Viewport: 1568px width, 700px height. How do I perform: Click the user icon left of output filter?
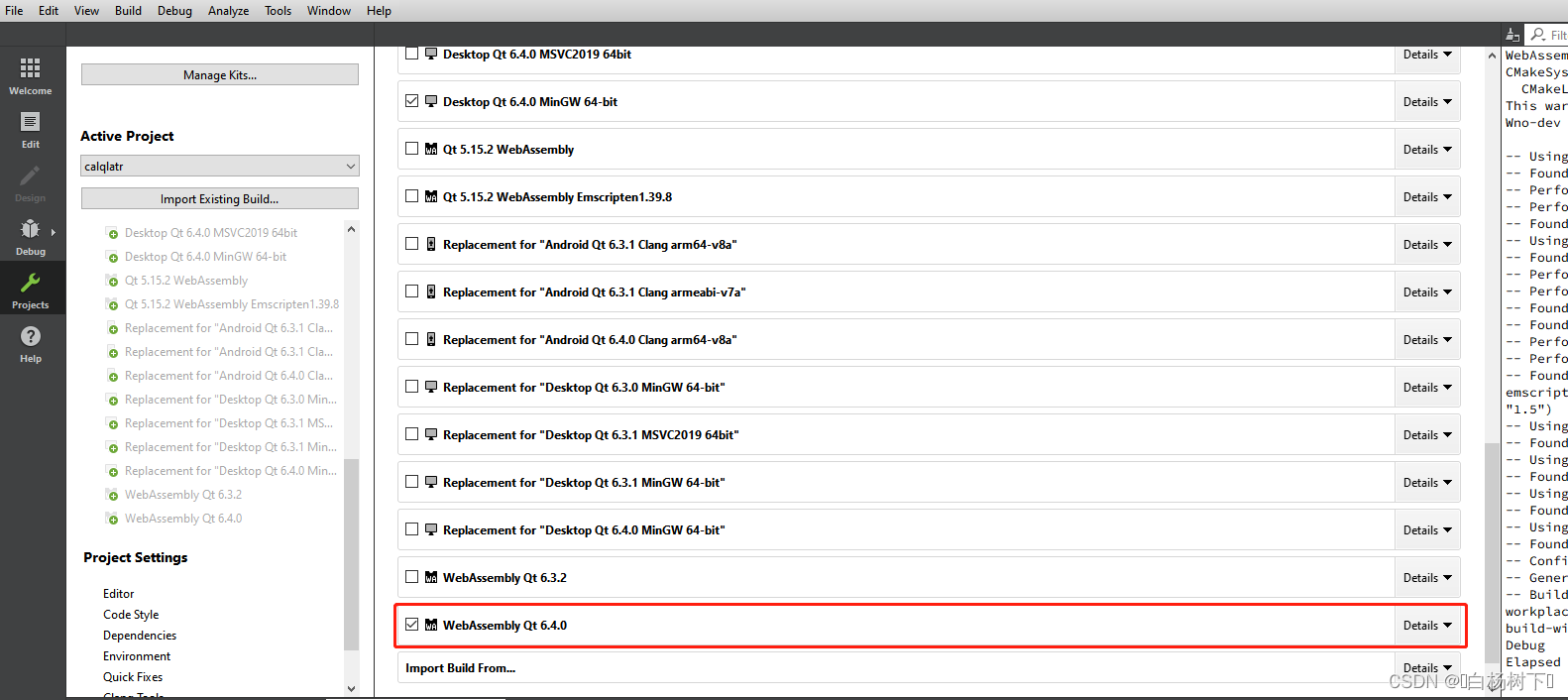[x=1512, y=35]
